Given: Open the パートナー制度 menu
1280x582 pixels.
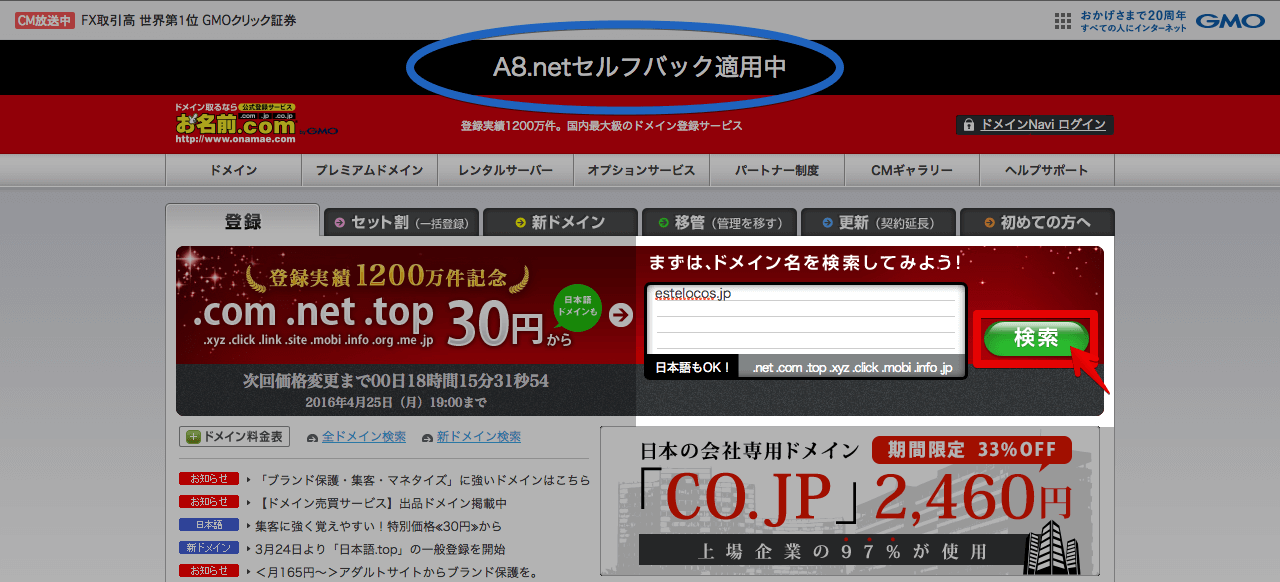Looking at the screenshot, I should pyautogui.click(x=777, y=170).
